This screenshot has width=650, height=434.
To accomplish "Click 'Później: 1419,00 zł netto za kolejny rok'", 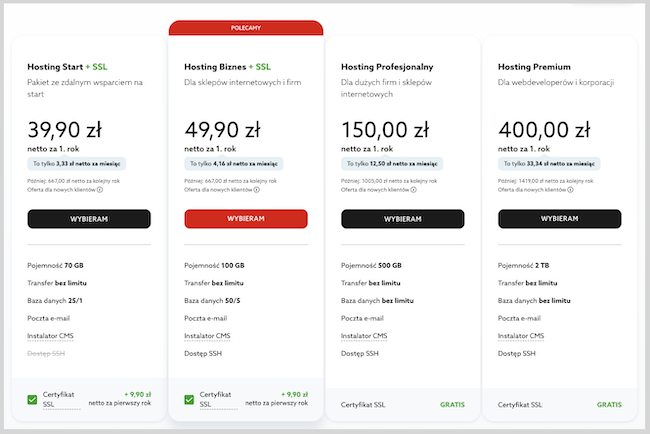I will (x=546, y=181).
